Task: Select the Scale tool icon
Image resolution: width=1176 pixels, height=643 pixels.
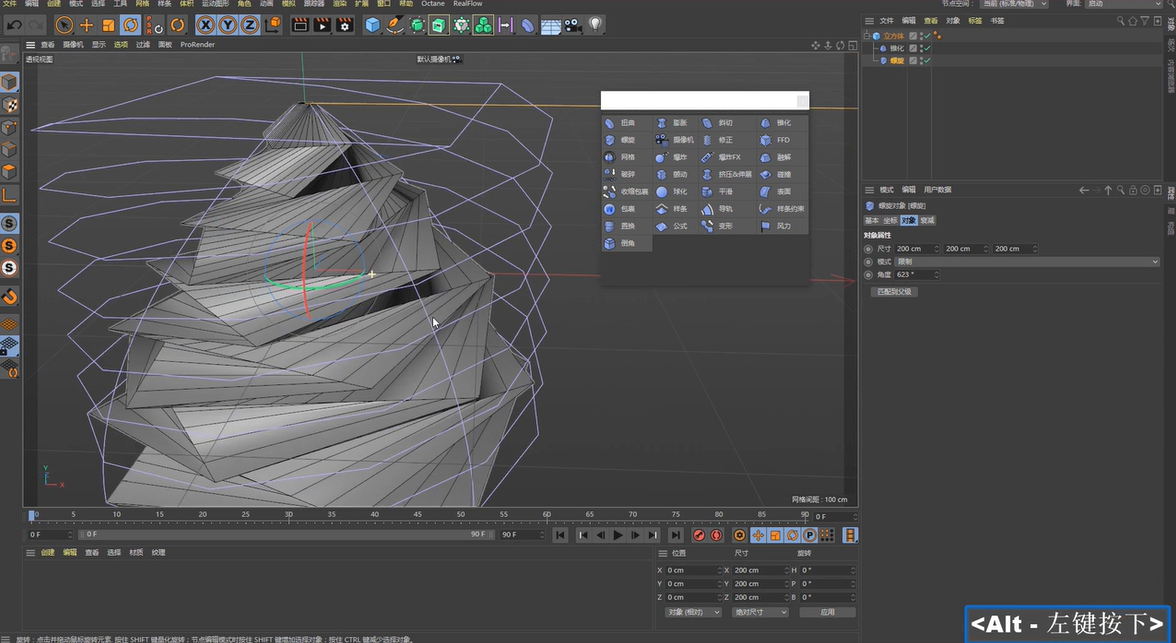Action: click(x=108, y=26)
